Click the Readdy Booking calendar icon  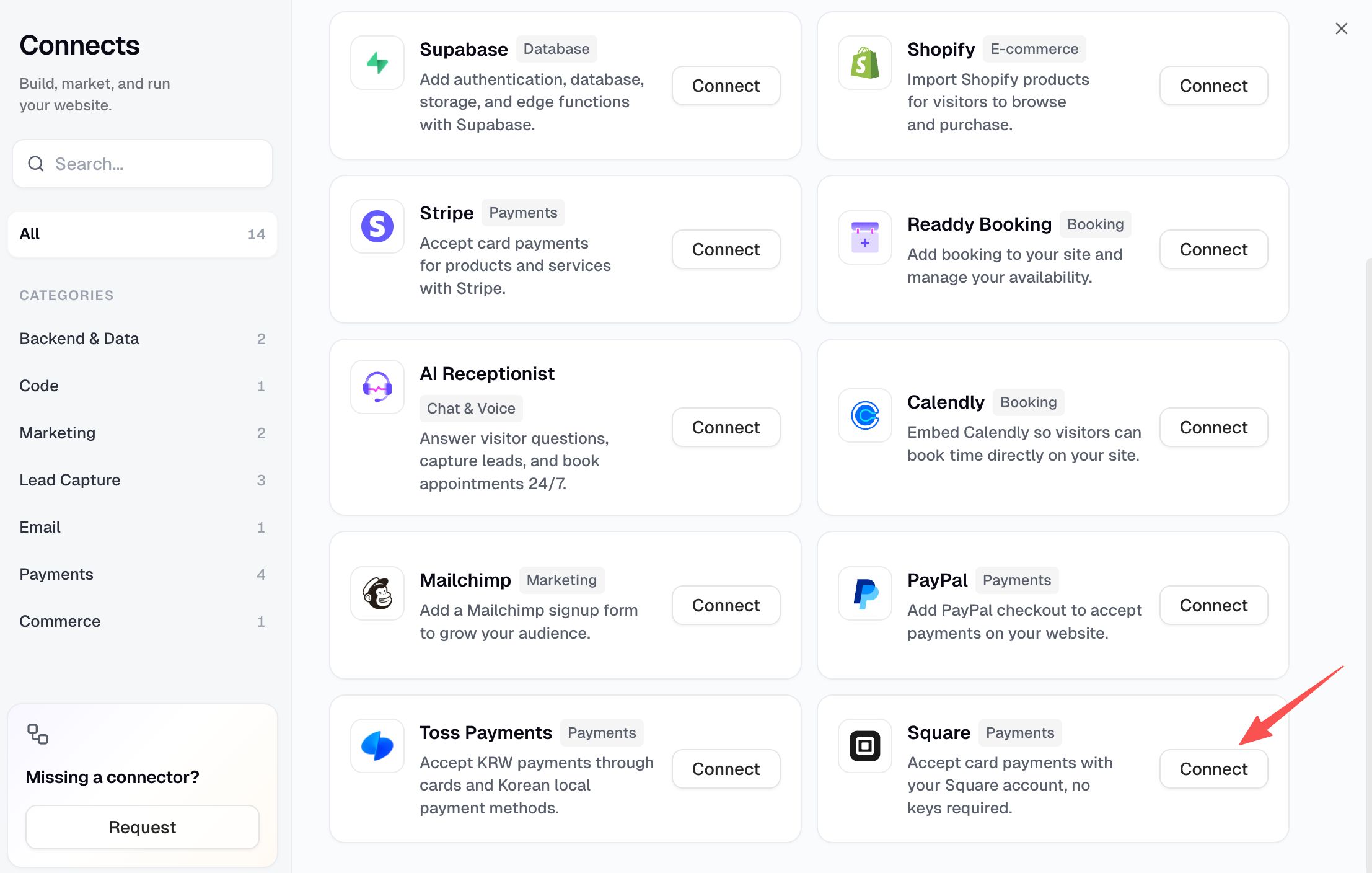coord(865,237)
